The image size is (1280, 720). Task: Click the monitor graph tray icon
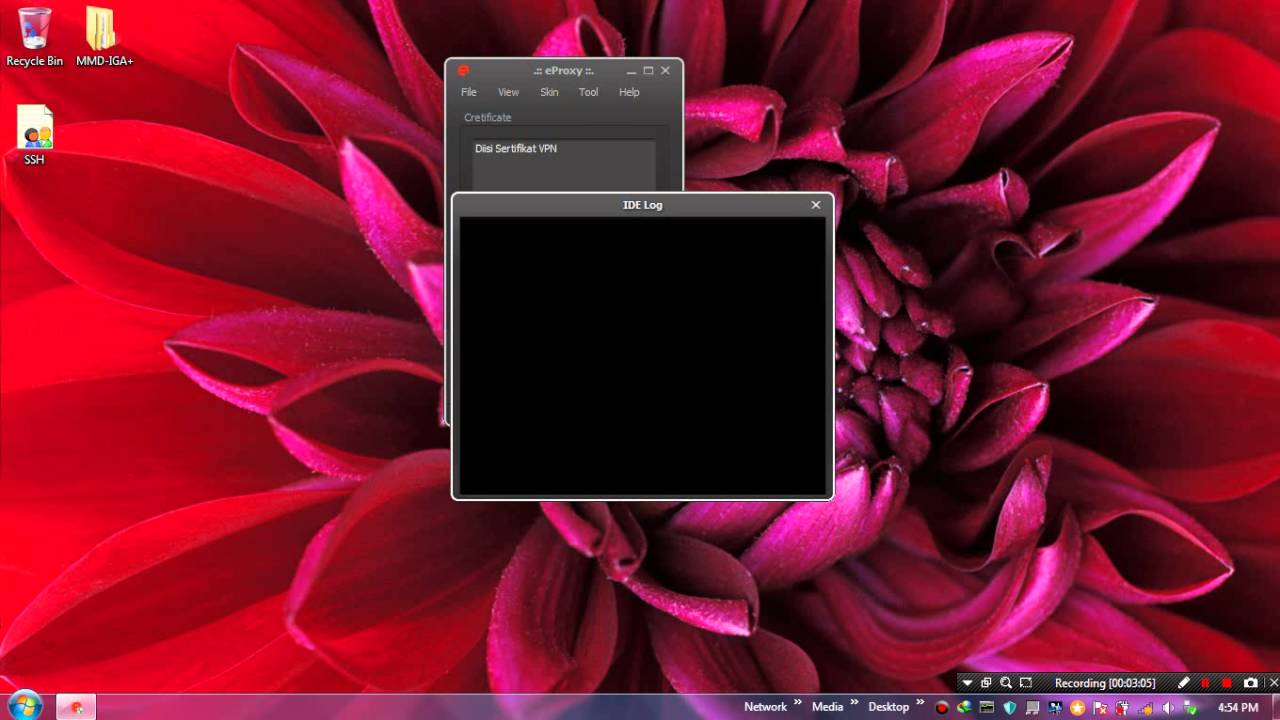pyautogui.click(x=987, y=707)
